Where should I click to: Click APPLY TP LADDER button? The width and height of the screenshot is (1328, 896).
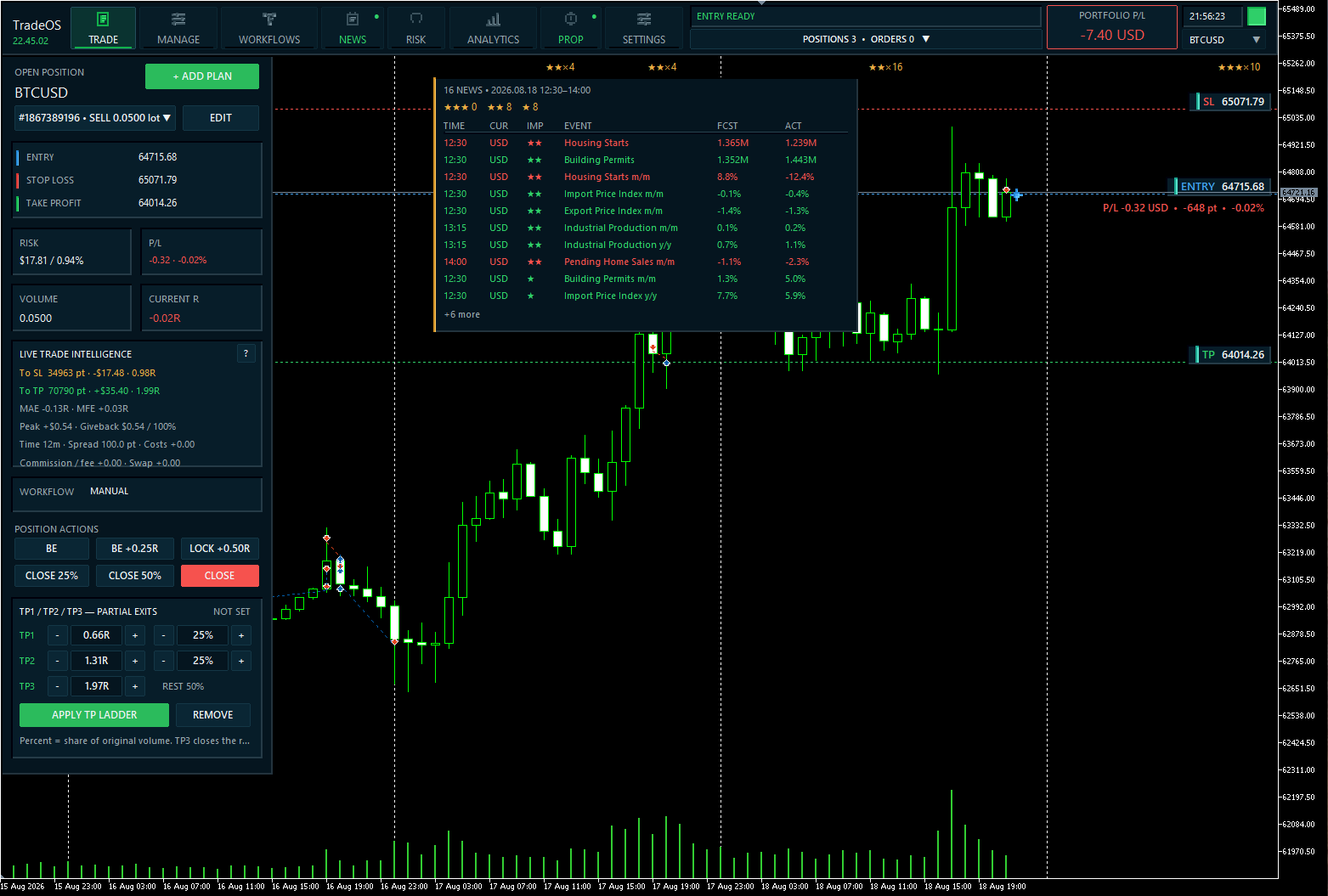tap(94, 715)
